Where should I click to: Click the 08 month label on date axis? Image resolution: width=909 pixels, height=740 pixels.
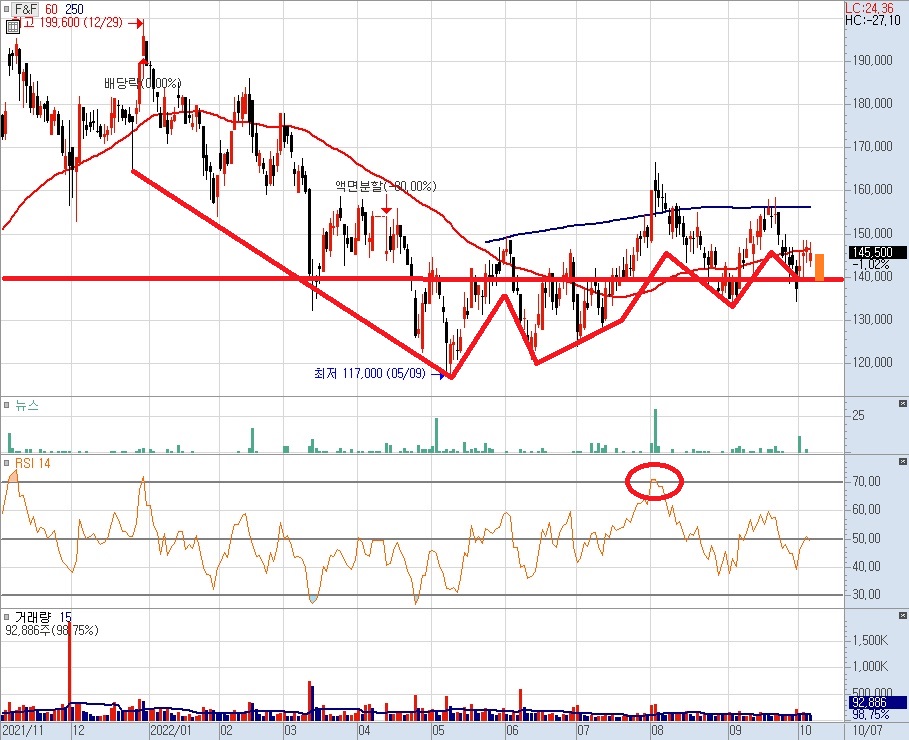pyautogui.click(x=657, y=730)
